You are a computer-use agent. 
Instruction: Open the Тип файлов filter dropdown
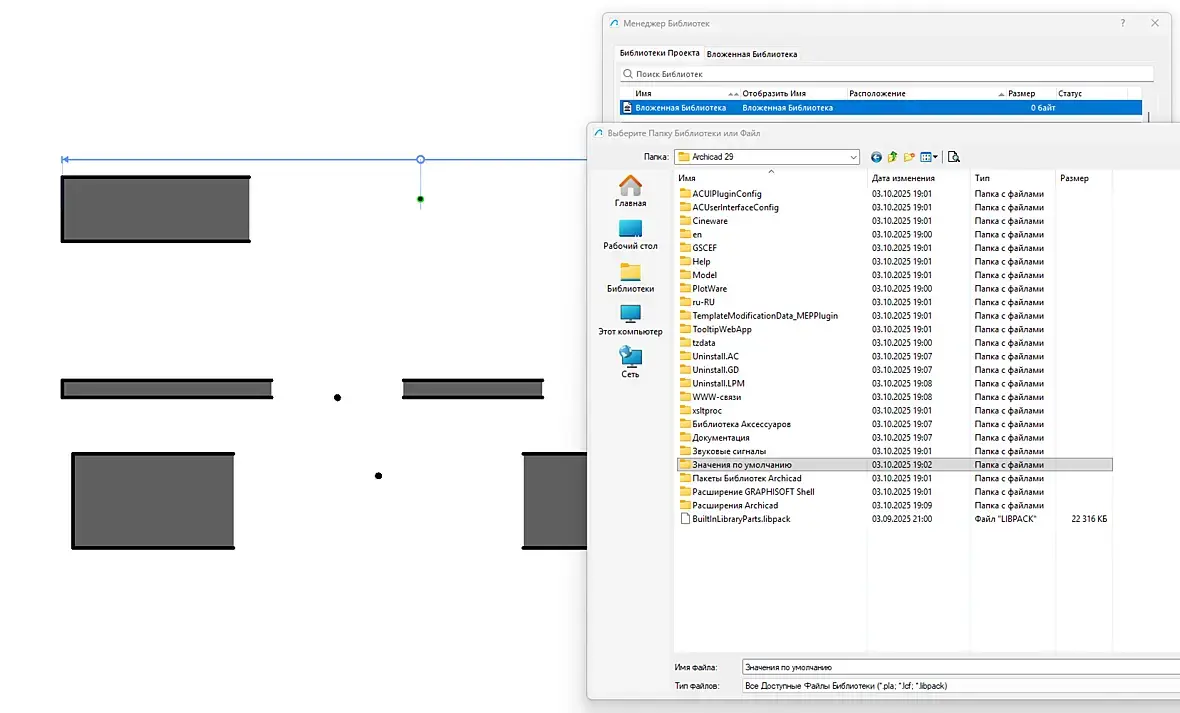(x=960, y=686)
